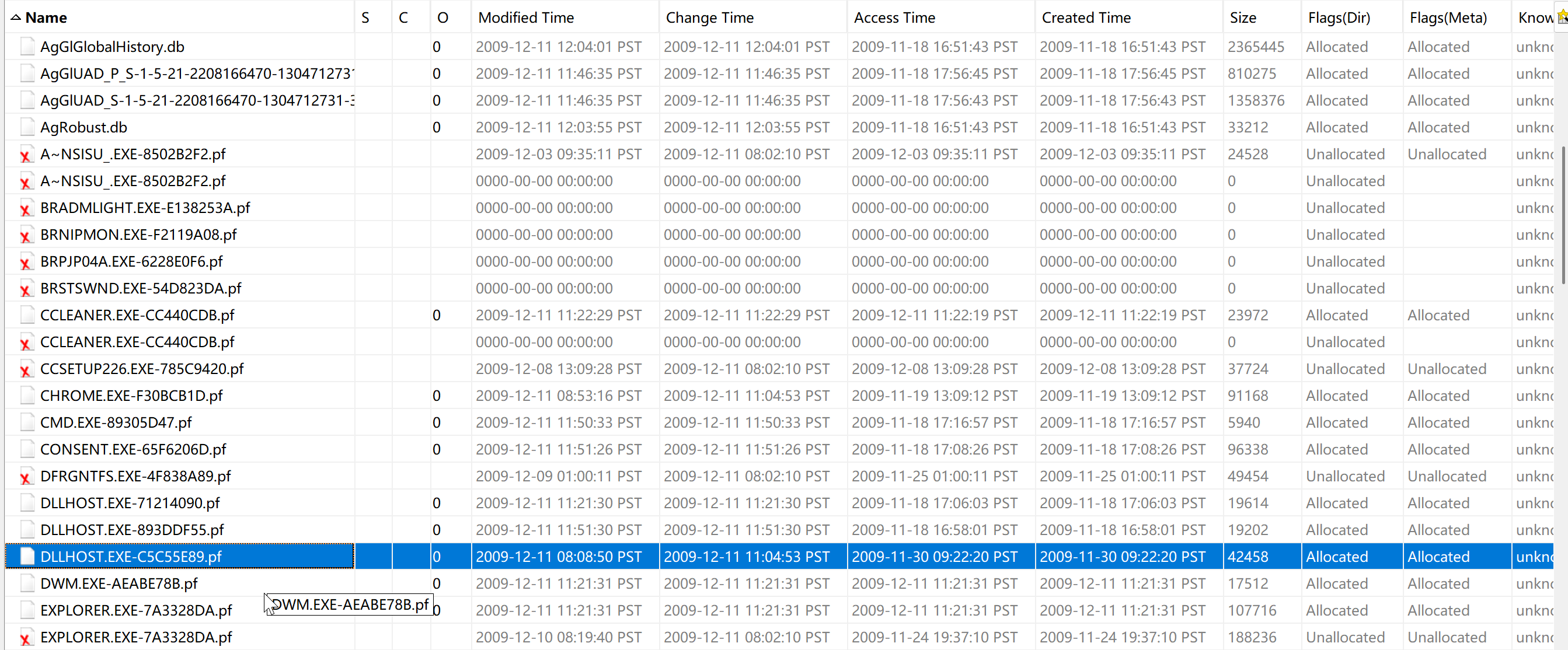Select the CONSENT.EXE-65F6206D.pf file row

click(x=133, y=449)
